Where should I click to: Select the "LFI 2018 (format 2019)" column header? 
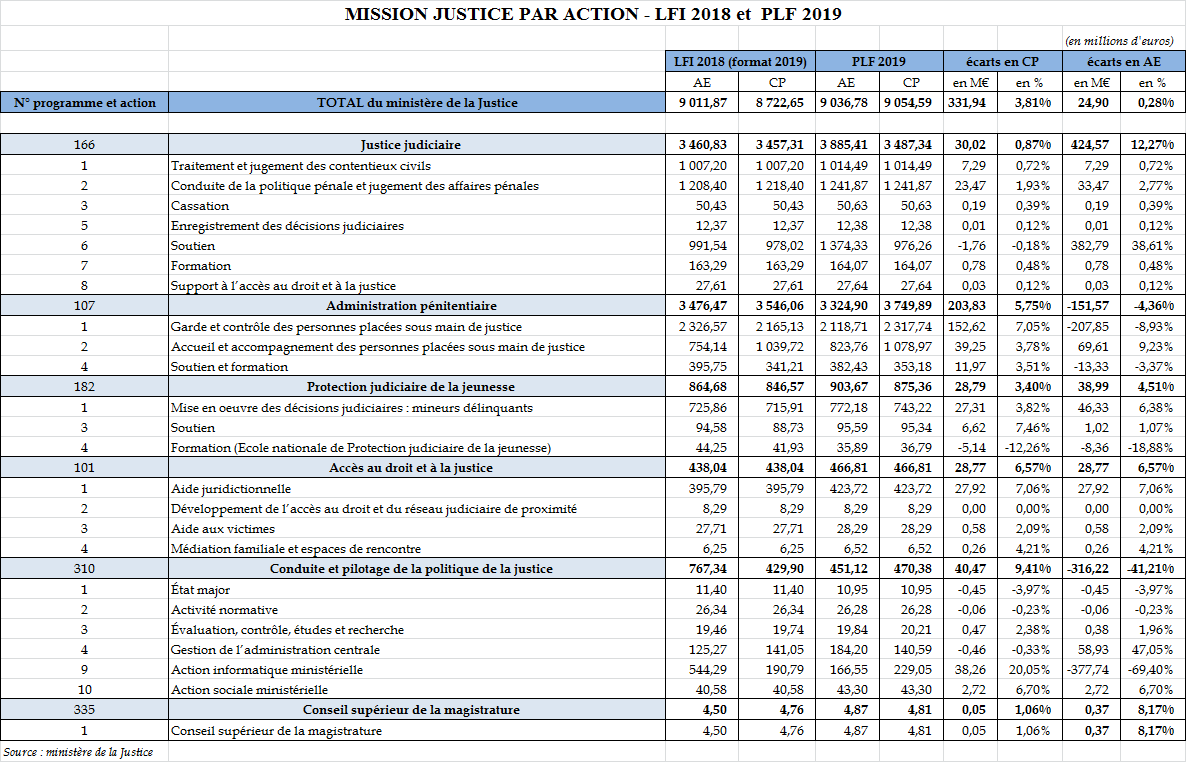tap(740, 62)
